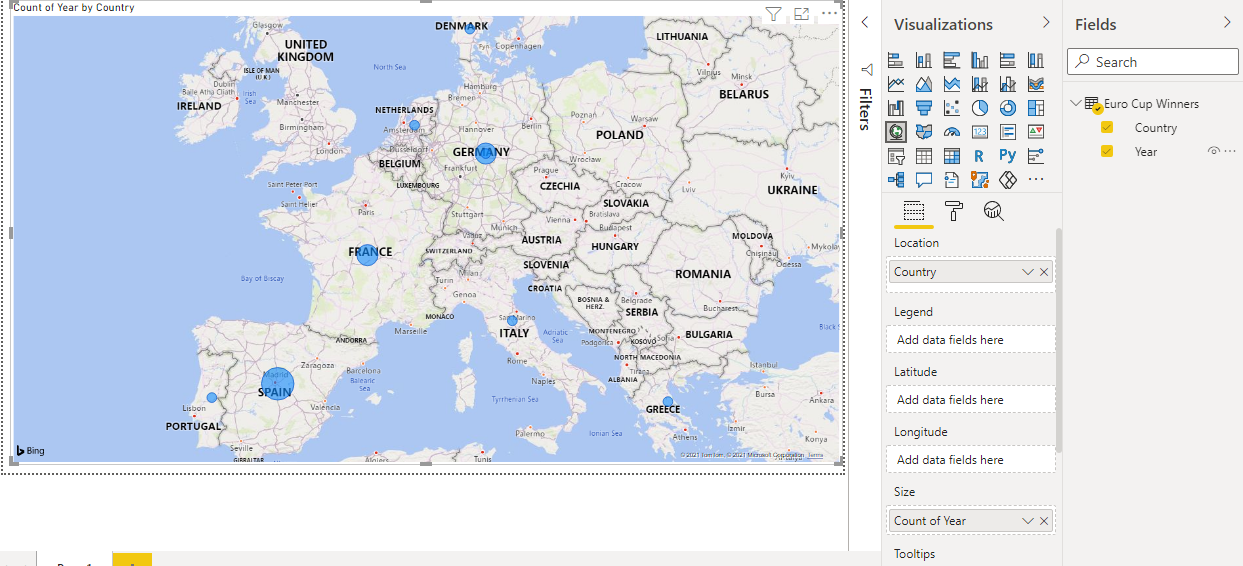The height and width of the screenshot is (566, 1243).
Task: Select the Greece bubble on the map
Action: point(668,402)
